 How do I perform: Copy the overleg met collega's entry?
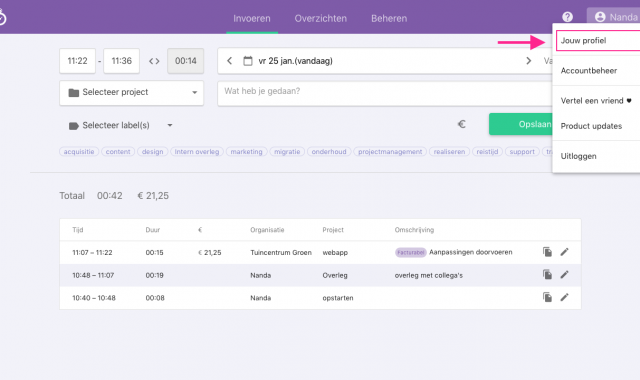pos(547,275)
